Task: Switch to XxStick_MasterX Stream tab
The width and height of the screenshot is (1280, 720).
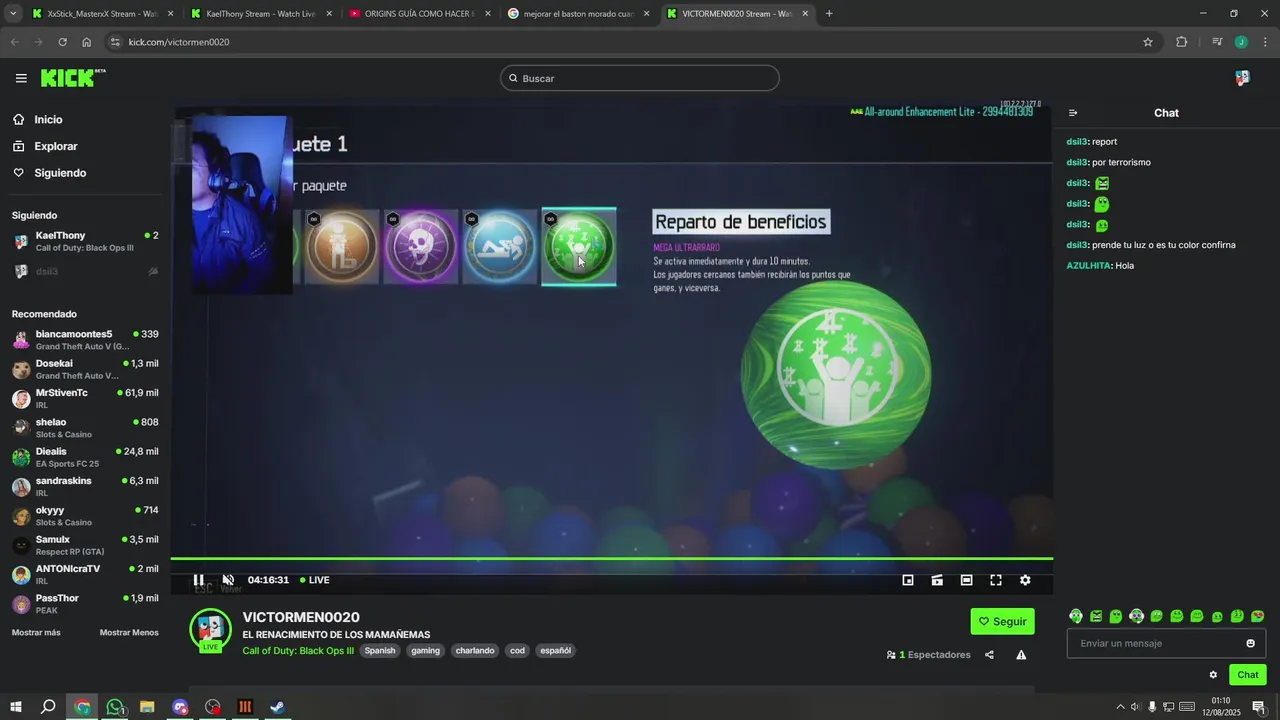Action: click(x=102, y=14)
